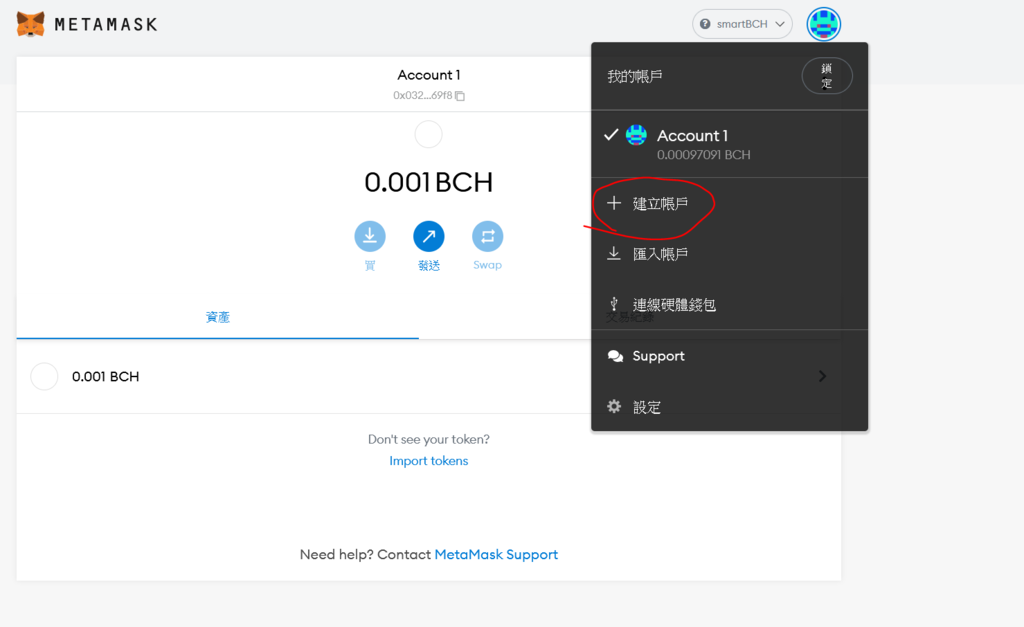The image size is (1024, 627).
Task: Copy the 0x032...69f8 address icon
Action: click(x=460, y=96)
